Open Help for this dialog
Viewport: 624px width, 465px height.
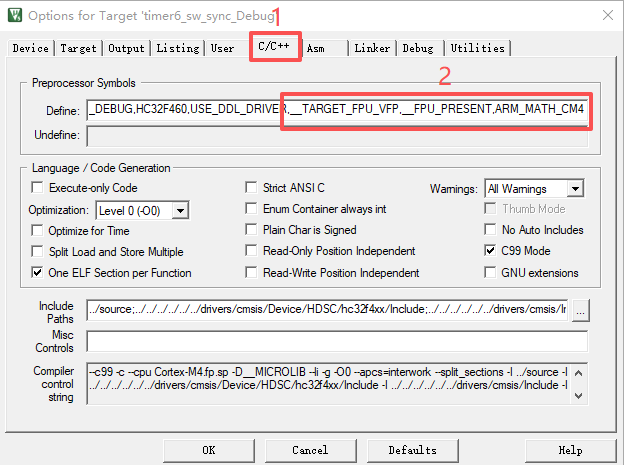[570, 450]
